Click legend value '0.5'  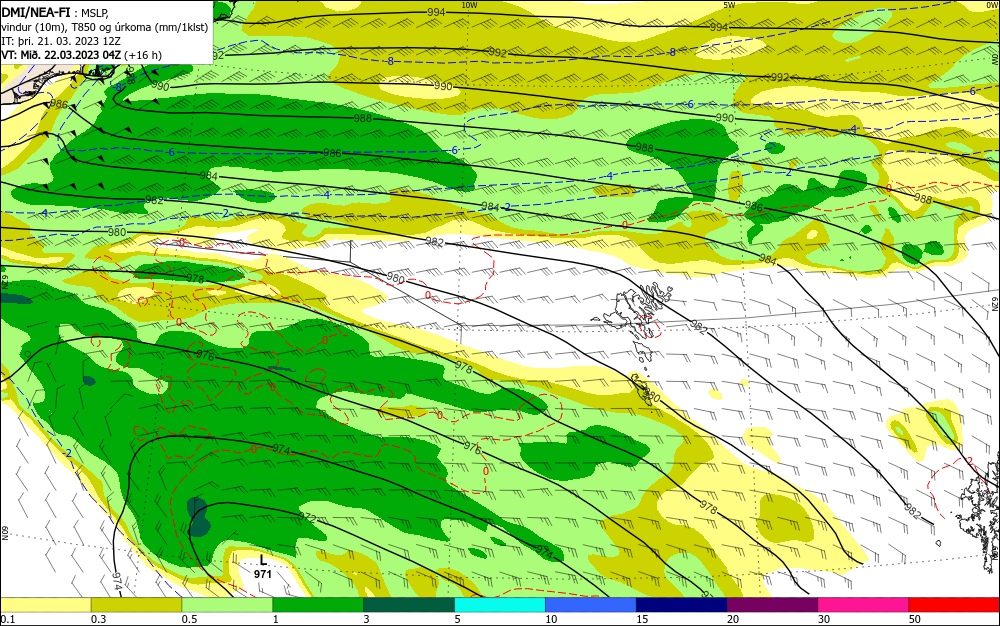point(189,619)
